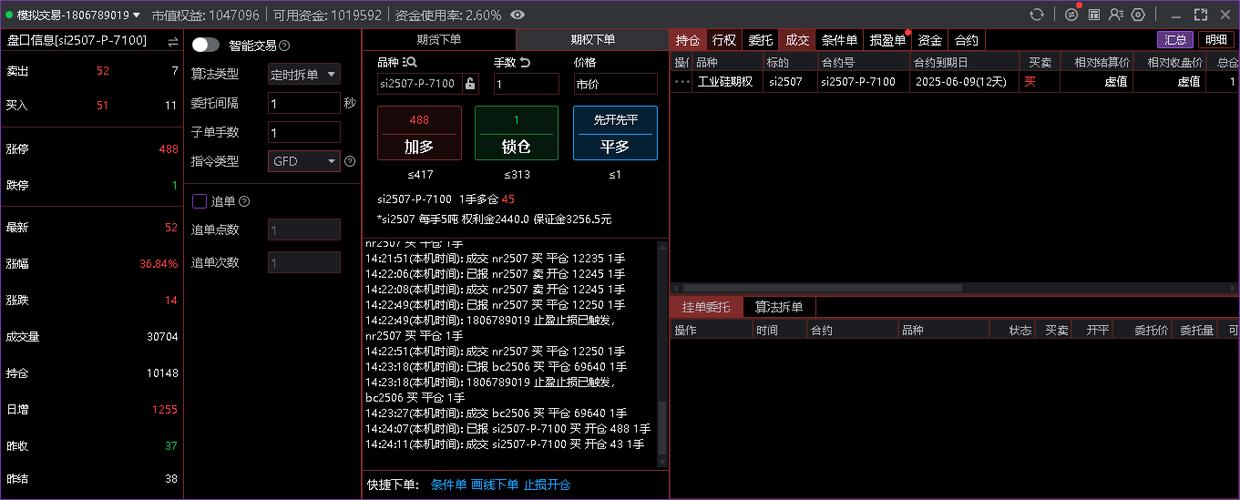Expand the 指令类型 GFD dropdown

point(304,161)
